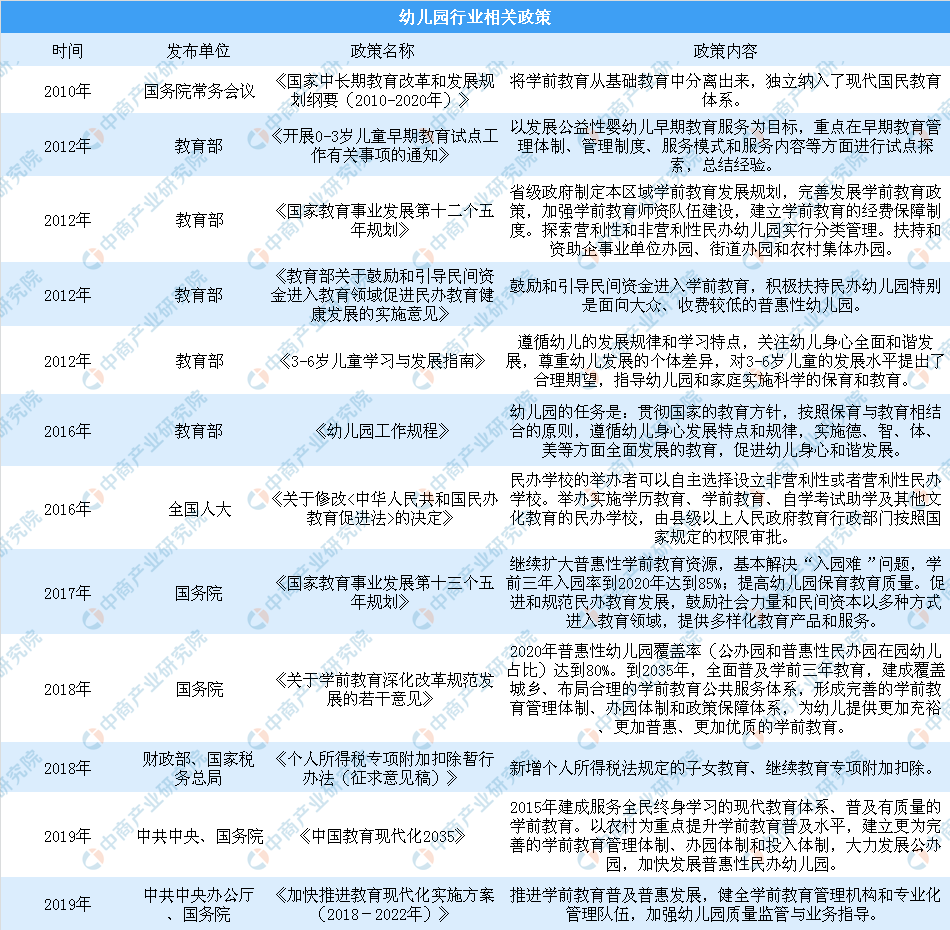Image resolution: width=950 pixels, height=930 pixels.
Task: Click the 2017年 time cell
Action: (x=67, y=593)
